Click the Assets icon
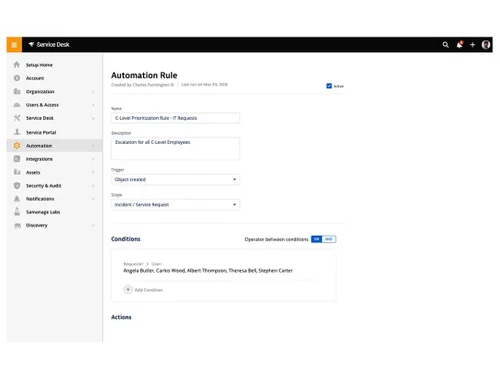 (x=17, y=172)
